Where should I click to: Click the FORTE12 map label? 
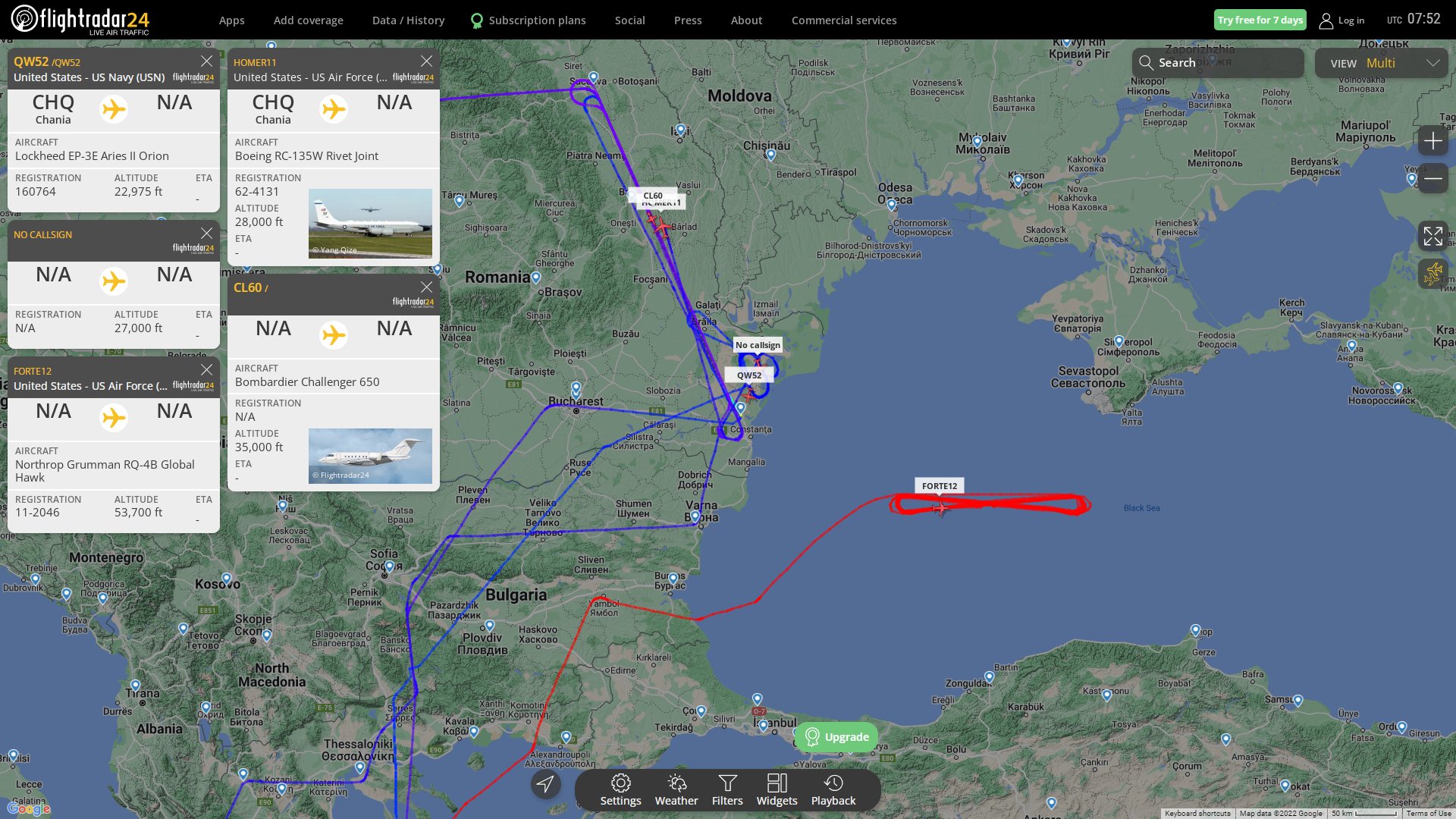pos(940,486)
